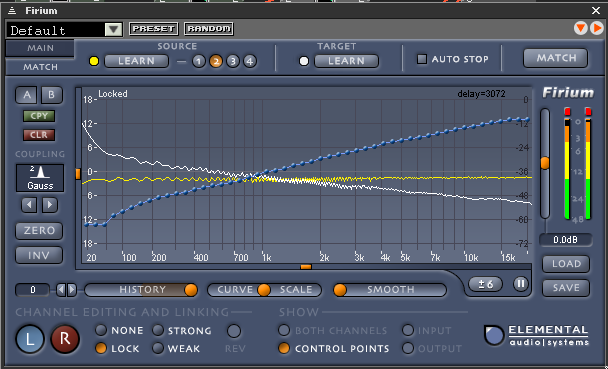Click the SAVE button

pyautogui.click(x=566, y=288)
